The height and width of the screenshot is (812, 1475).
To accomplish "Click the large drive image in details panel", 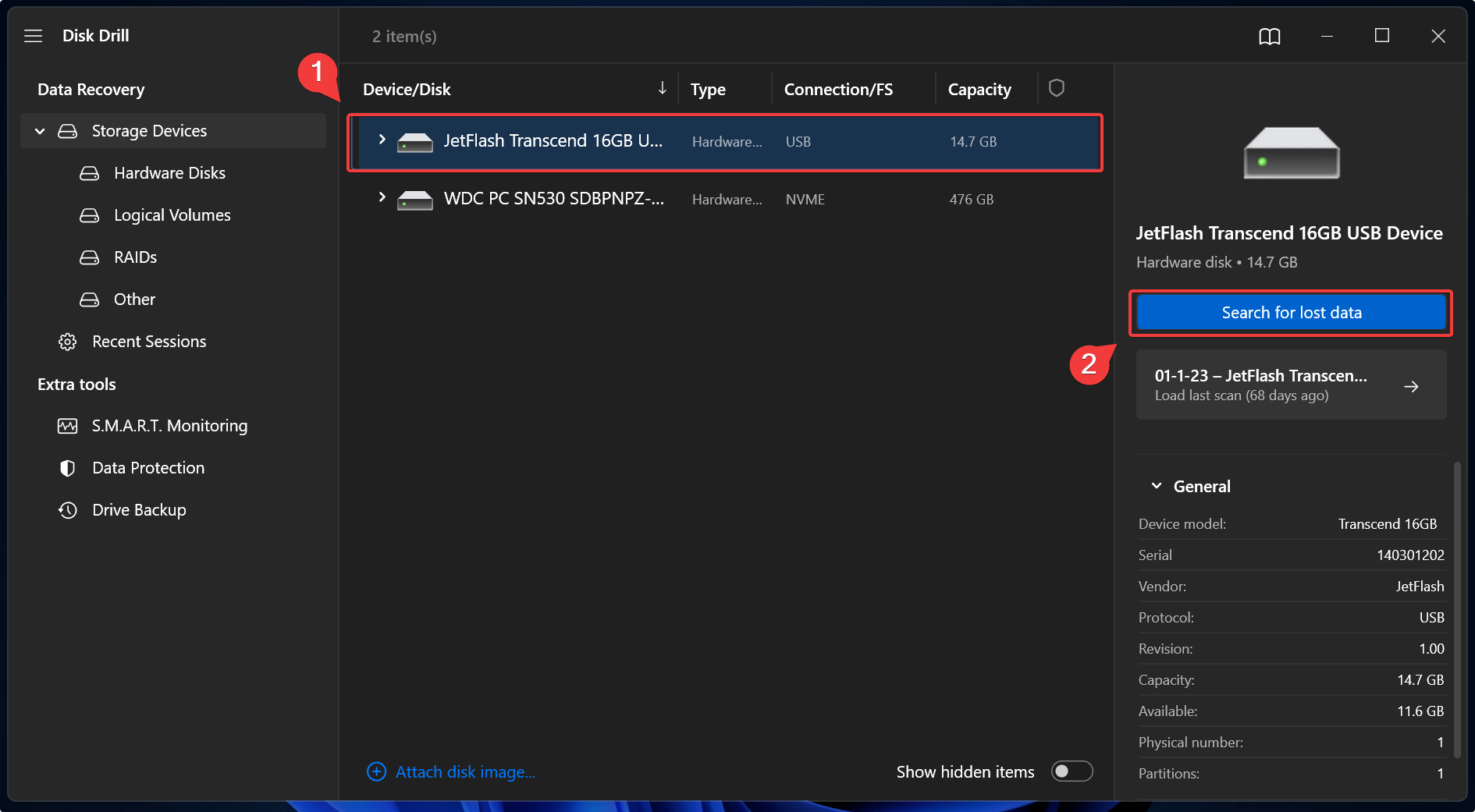I will pos(1292,153).
